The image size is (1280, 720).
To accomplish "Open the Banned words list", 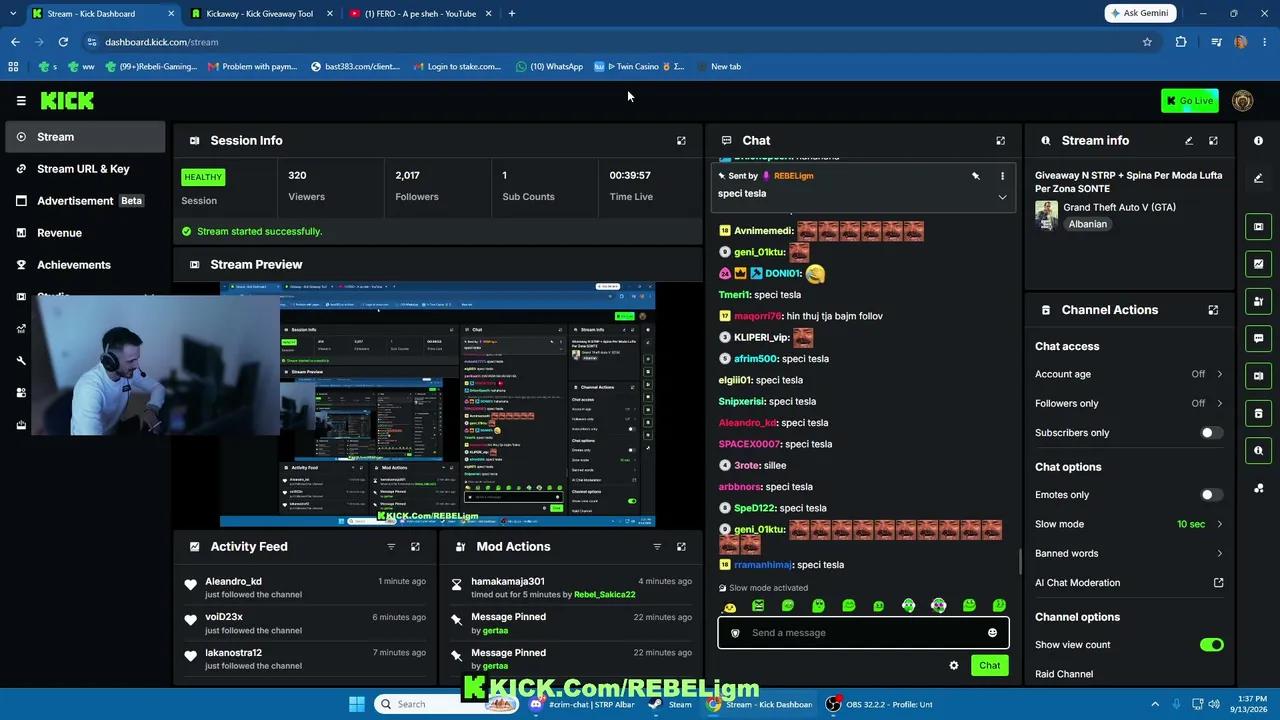I will (1129, 553).
